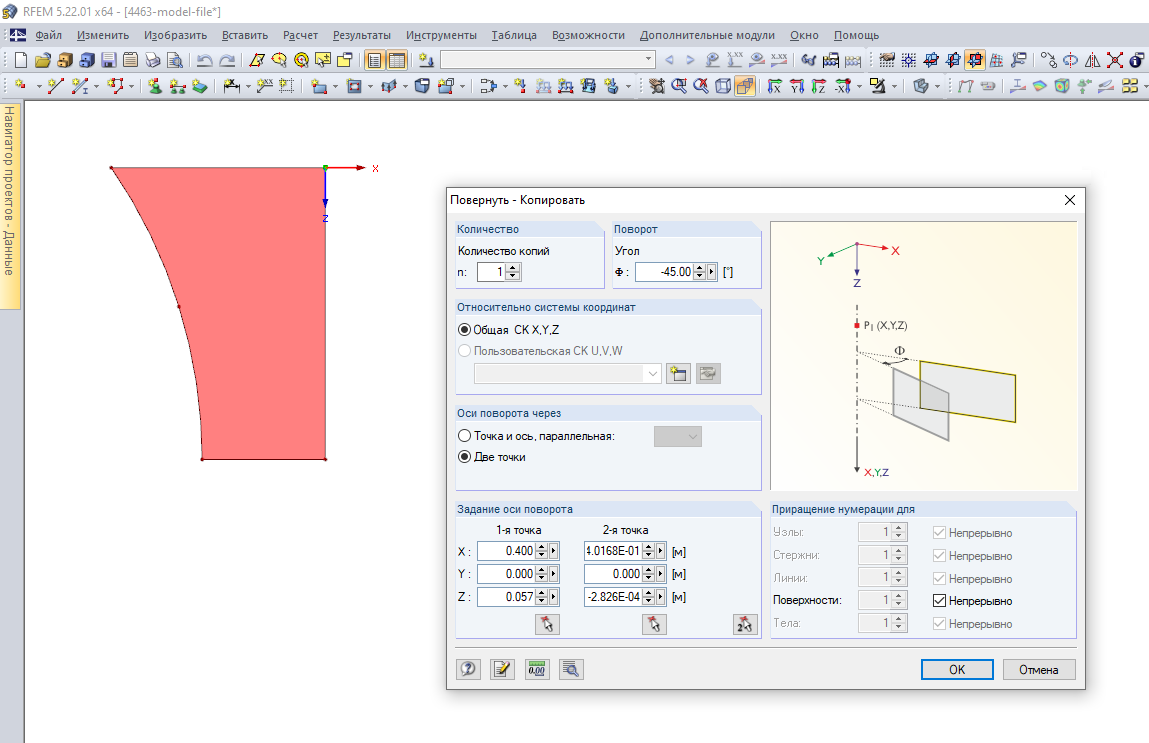Toggle the table view icon
This screenshot has height=743, width=1149.
[396, 60]
